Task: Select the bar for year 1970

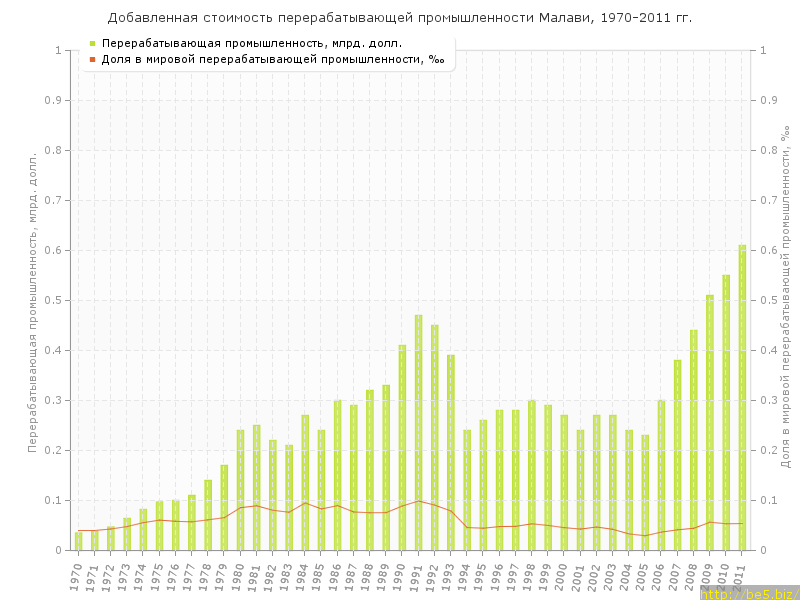Action: coord(78,541)
